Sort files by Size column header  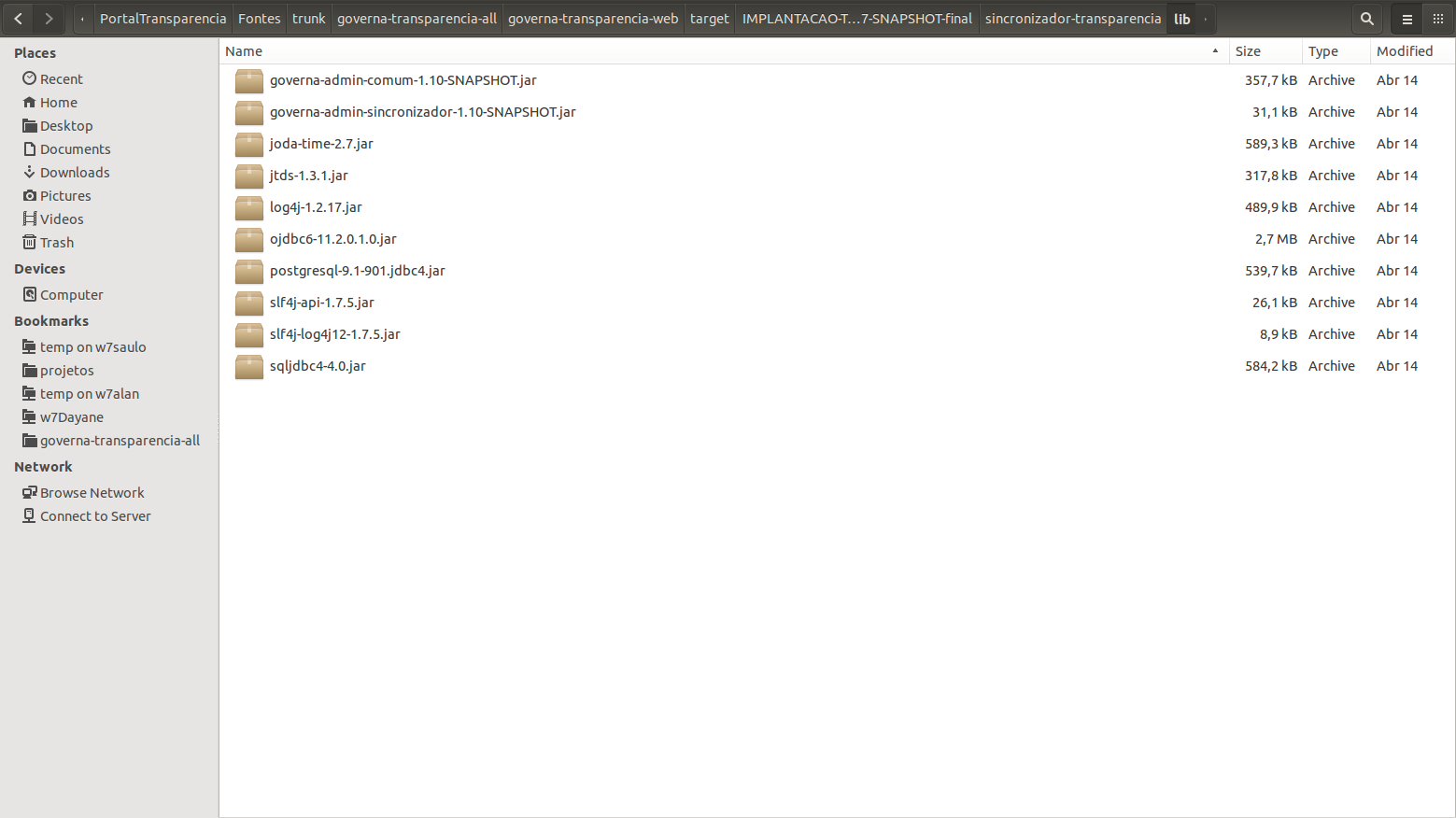click(x=1265, y=51)
